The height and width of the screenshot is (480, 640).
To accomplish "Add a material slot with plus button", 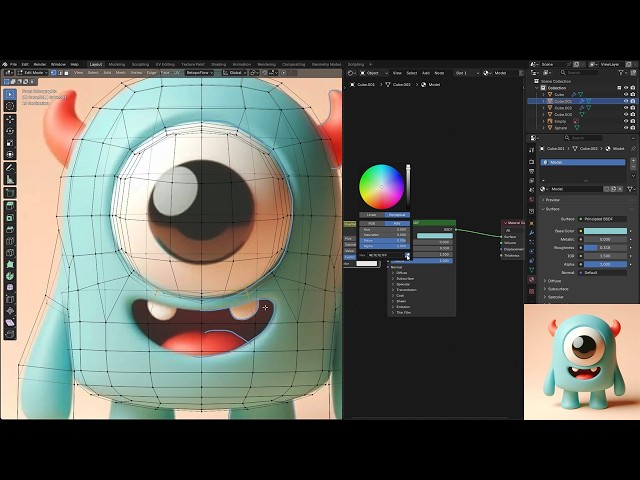I will click(x=633, y=161).
